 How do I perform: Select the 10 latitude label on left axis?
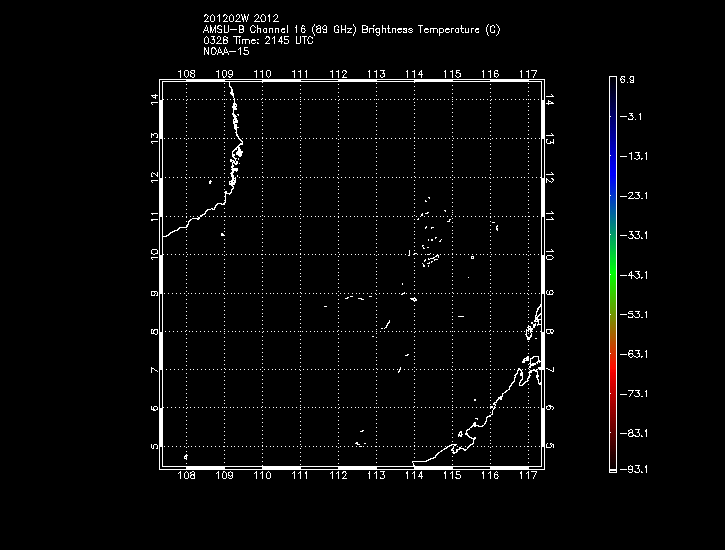coord(154,254)
